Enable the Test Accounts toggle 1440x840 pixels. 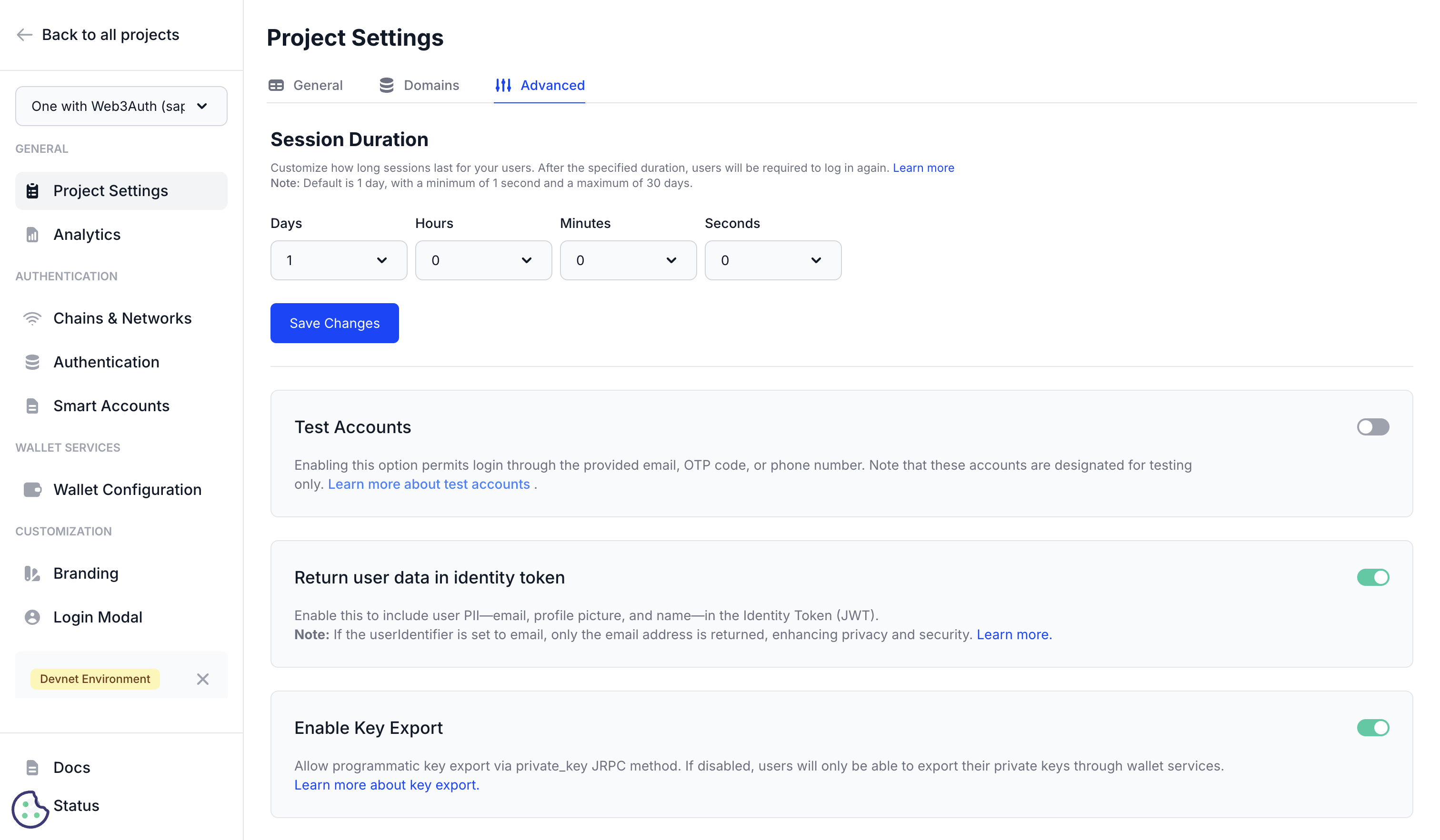(x=1373, y=426)
